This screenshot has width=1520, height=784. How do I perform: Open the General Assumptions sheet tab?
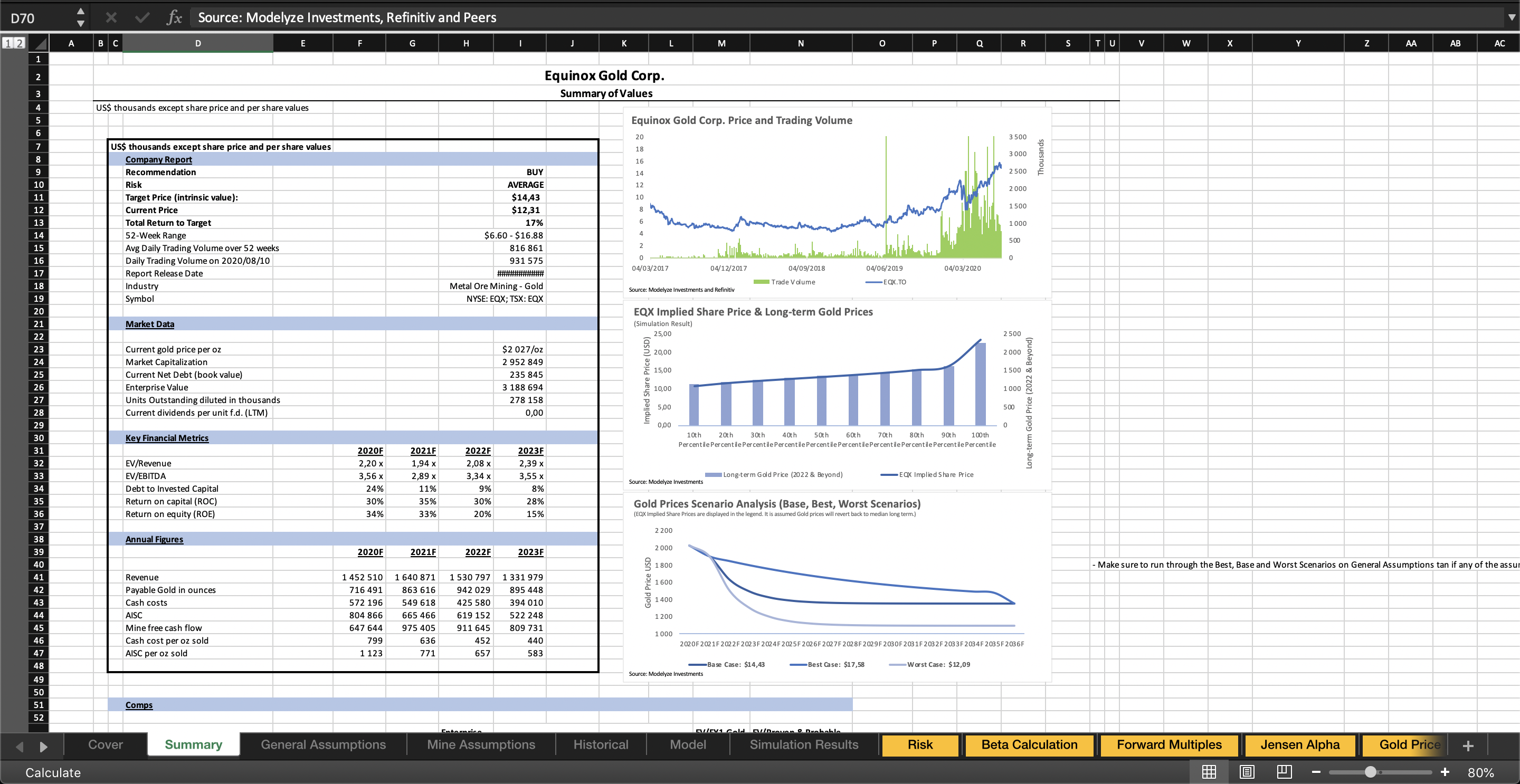click(324, 744)
